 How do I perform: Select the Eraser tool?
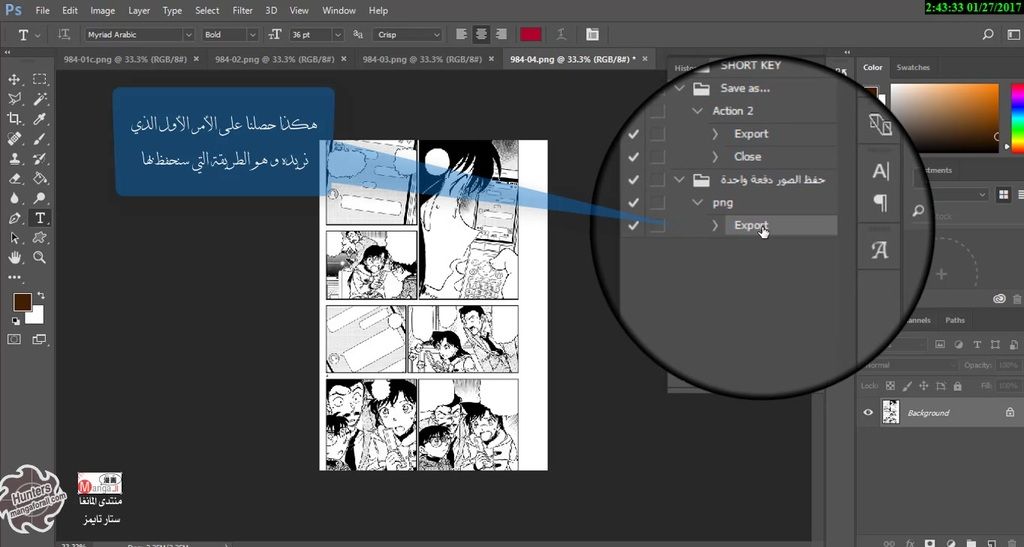(x=14, y=178)
